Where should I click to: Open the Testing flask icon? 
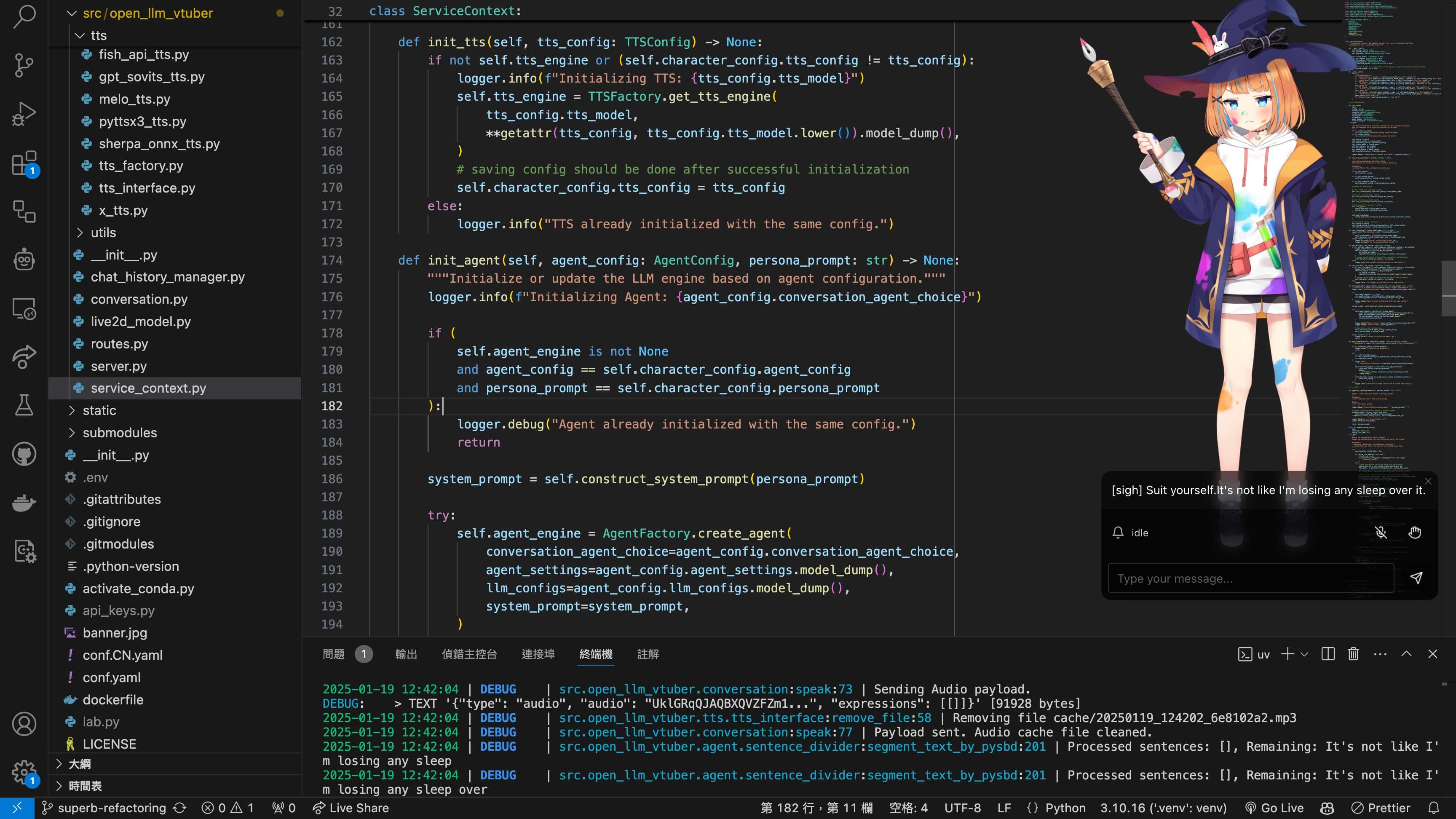tap(24, 405)
